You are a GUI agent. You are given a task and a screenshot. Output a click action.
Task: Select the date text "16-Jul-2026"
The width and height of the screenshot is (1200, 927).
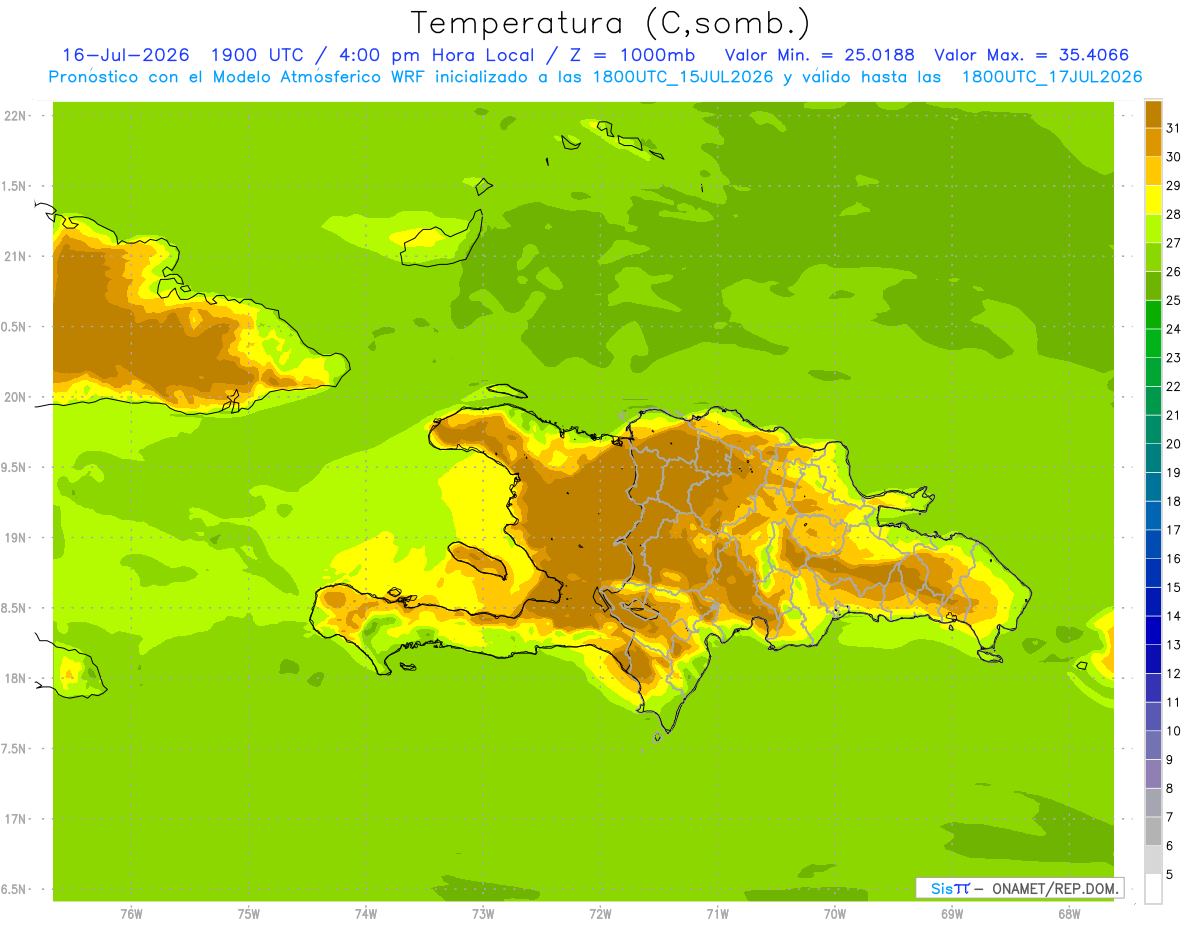tap(126, 55)
